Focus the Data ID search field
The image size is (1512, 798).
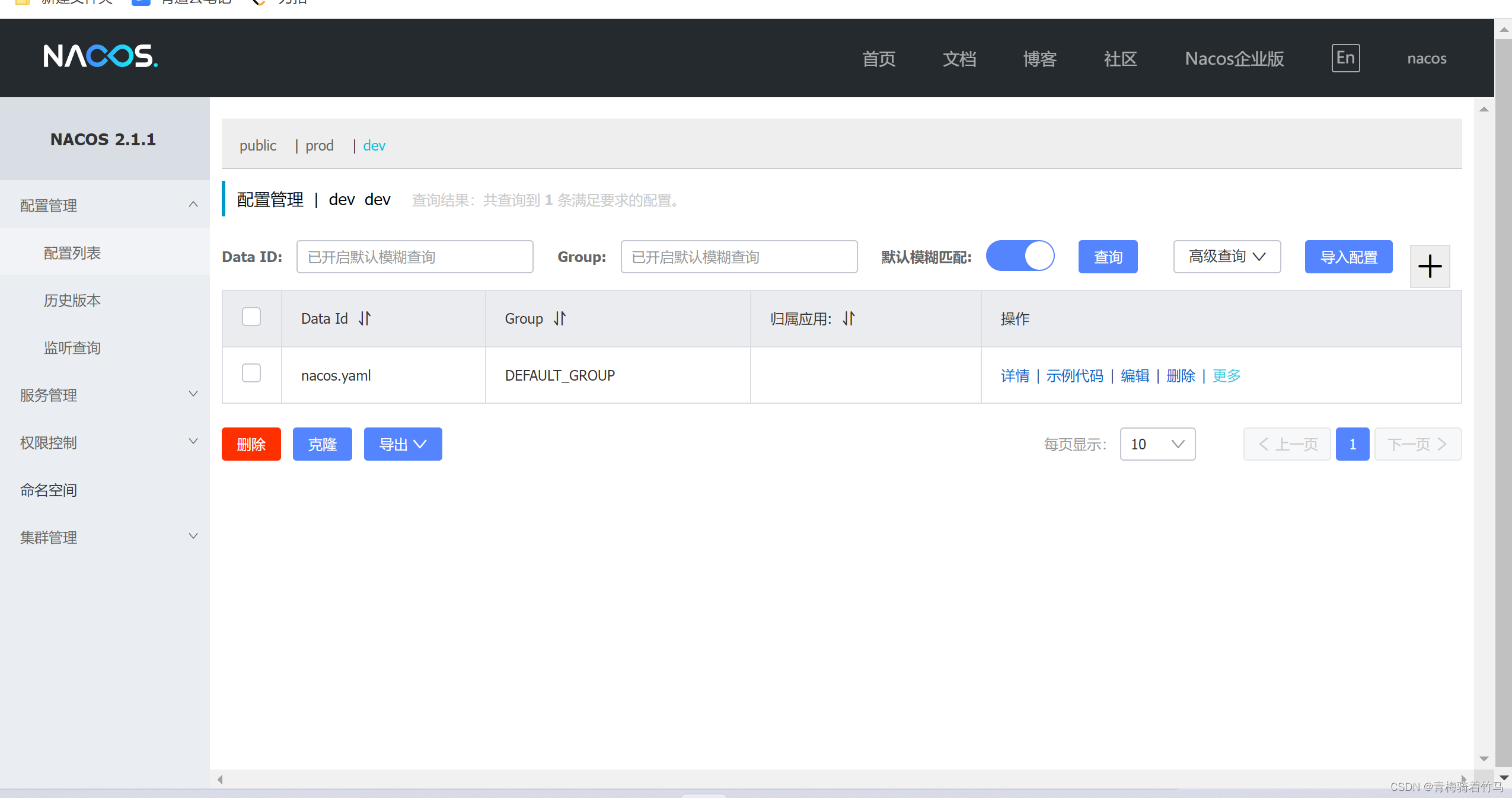414,257
